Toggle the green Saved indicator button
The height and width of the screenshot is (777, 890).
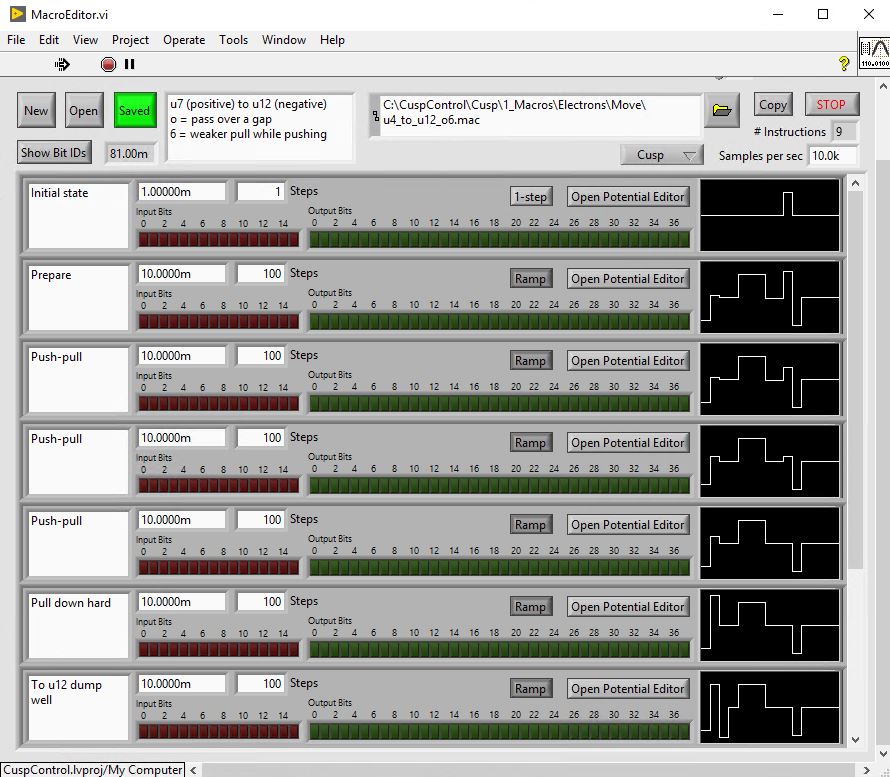(x=134, y=111)
